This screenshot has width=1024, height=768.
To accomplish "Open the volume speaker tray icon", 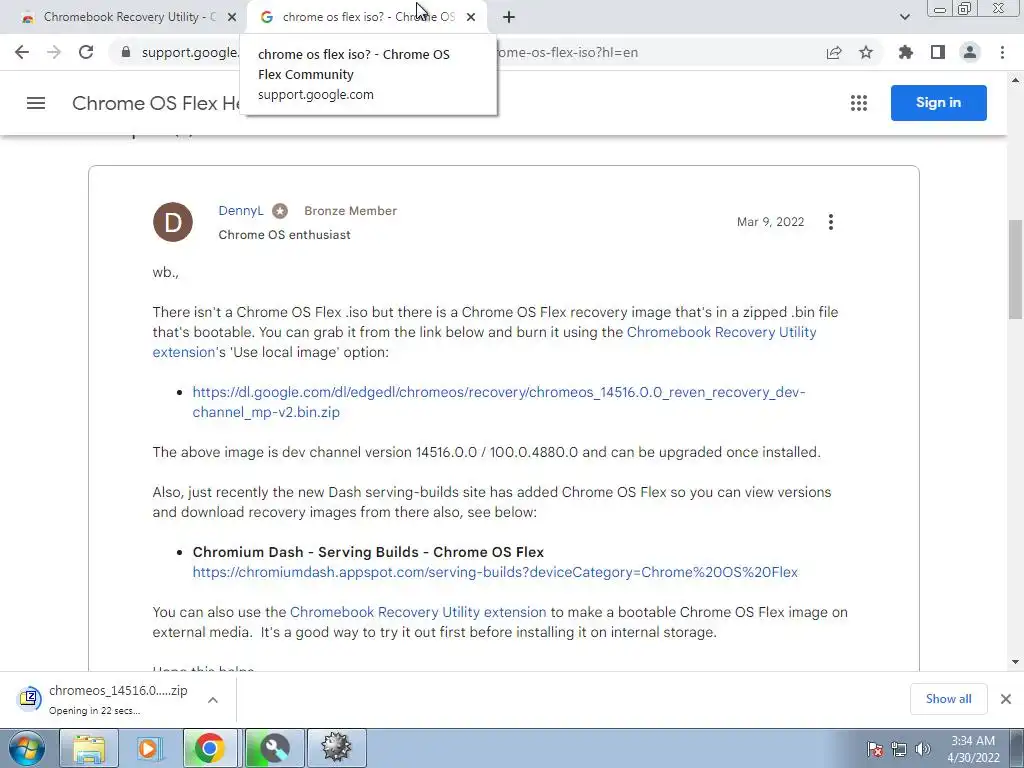I will click(923, 749).
